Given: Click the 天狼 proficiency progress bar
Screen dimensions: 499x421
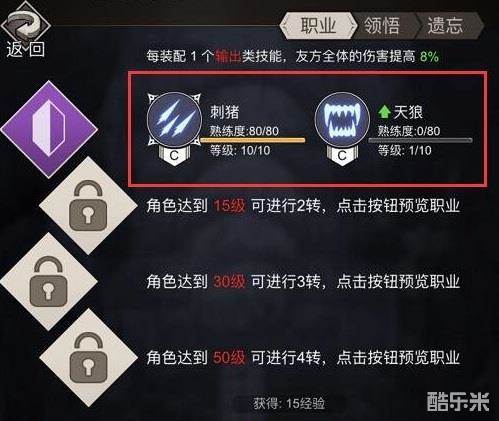Looking at the screenshot, I should point(420,140).
